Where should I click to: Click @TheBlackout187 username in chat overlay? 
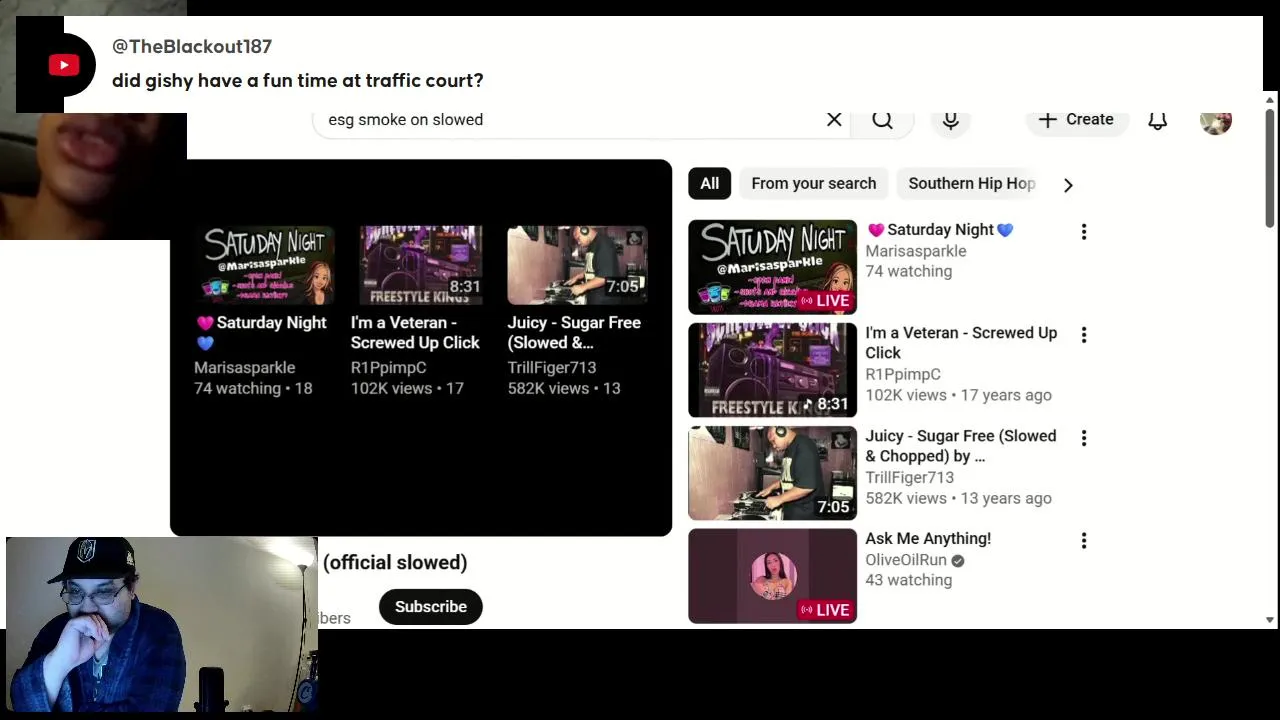pyautogui.click(x=192, y=46)
